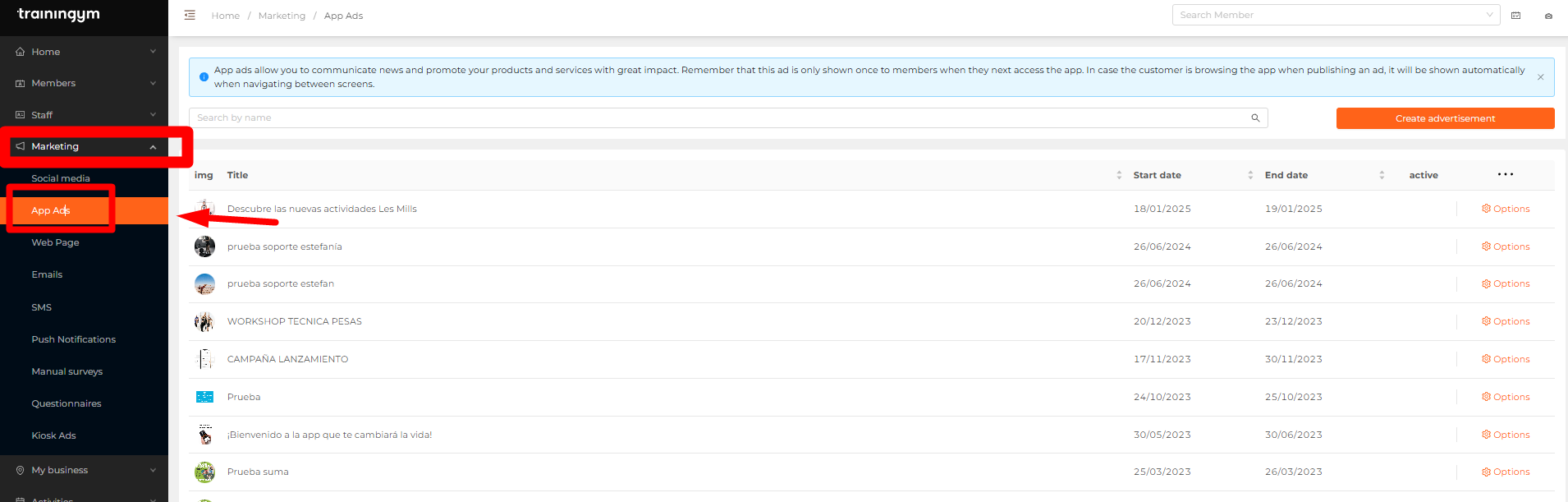Click the active column header

(x=1423, y=175)
